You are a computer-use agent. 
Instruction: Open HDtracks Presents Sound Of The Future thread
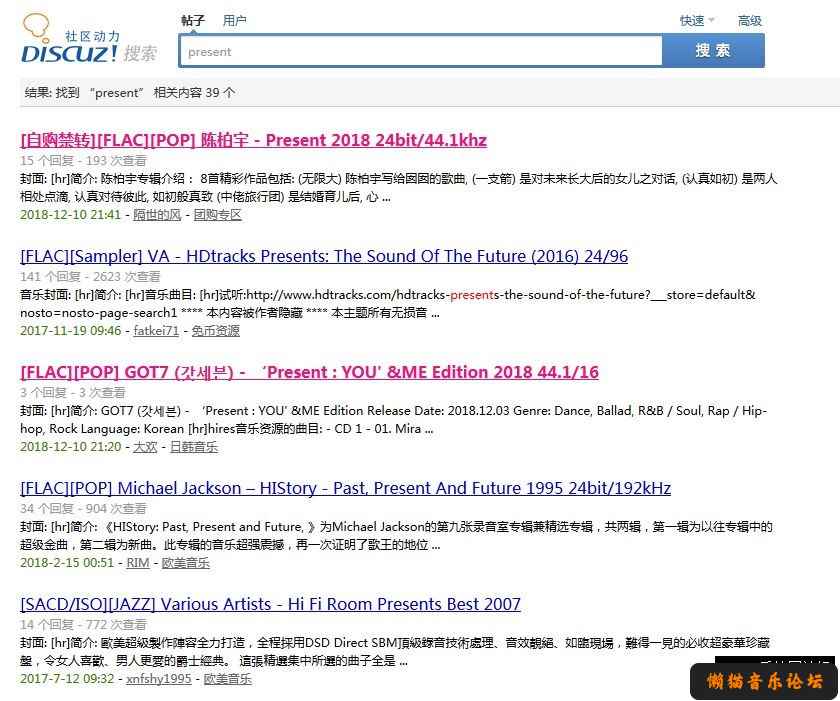(x=324, y=256)
